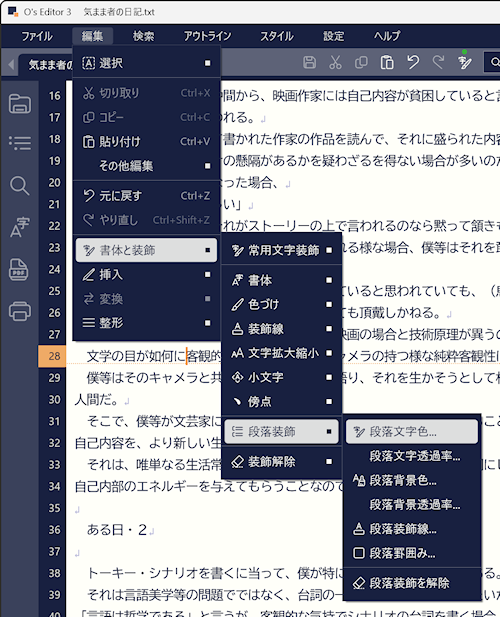Choose コピー from the edit menu

click(146, 117)
